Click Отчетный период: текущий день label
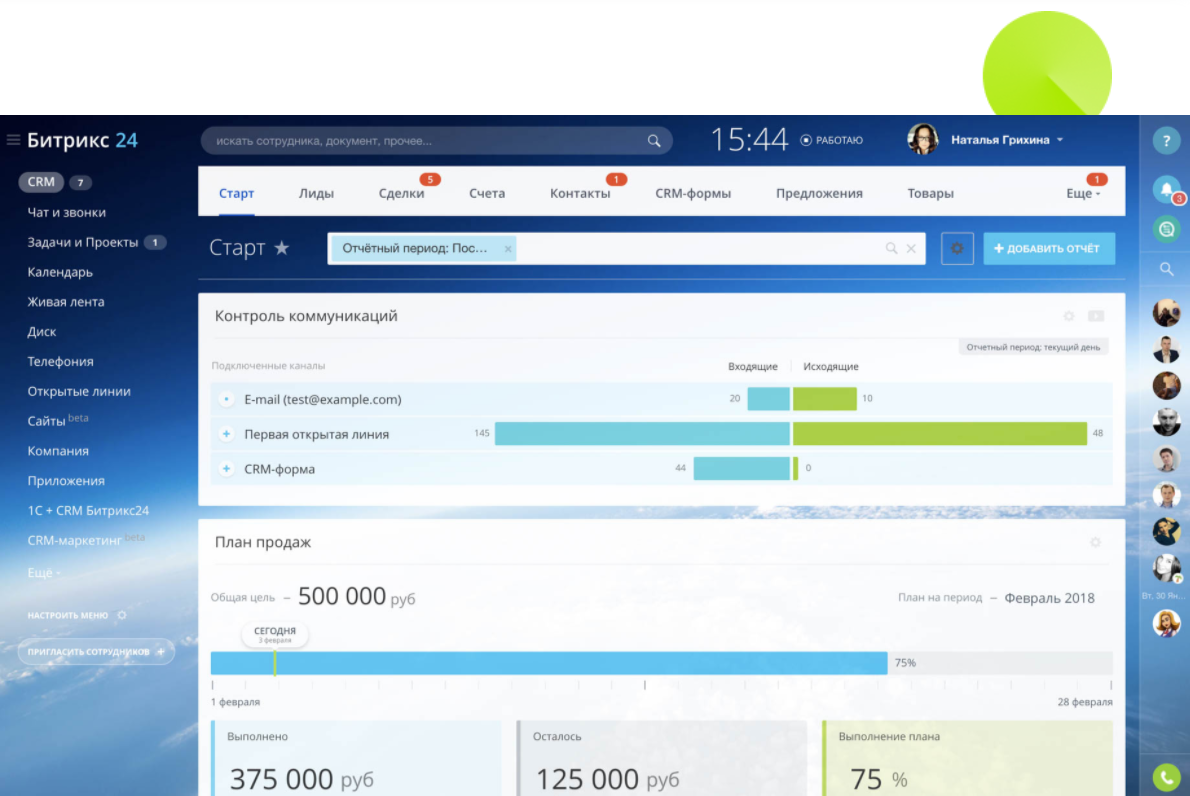Screen dimensions: 1190x796 click(1033, 347)
